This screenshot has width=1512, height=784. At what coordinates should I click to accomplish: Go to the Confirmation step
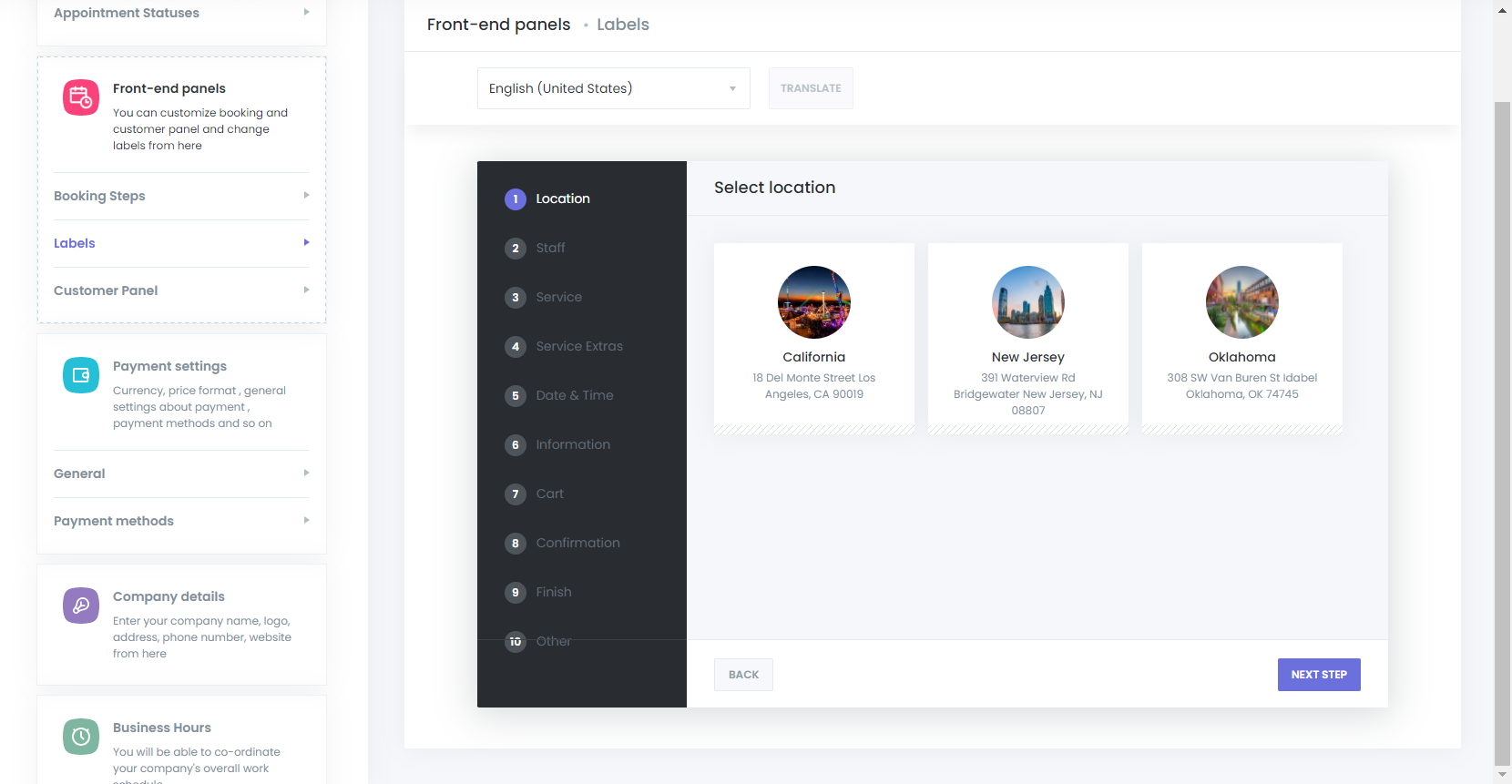577,543
